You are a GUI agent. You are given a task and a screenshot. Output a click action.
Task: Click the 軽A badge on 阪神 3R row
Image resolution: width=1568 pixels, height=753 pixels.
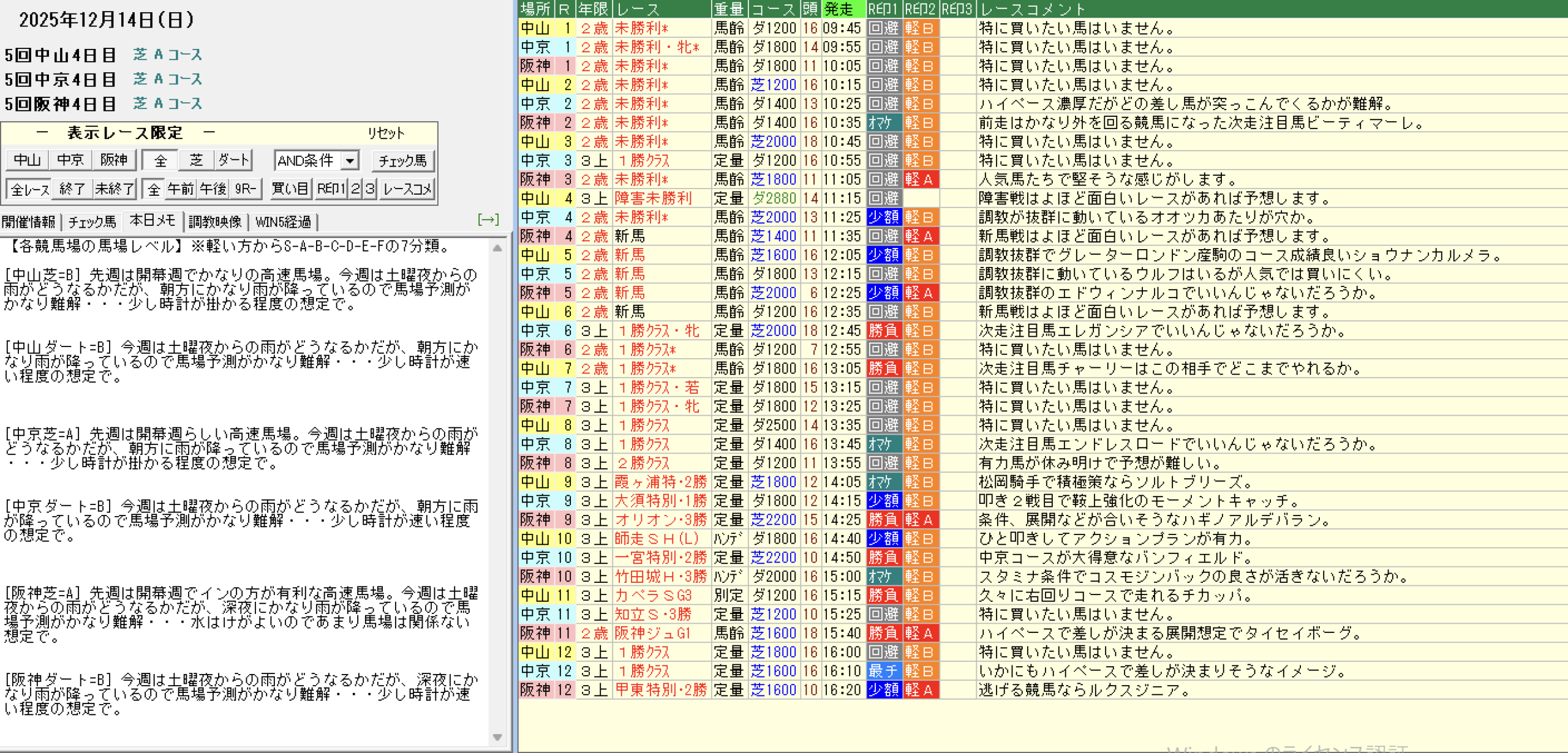pyautogui.click(x=920, y=179)
